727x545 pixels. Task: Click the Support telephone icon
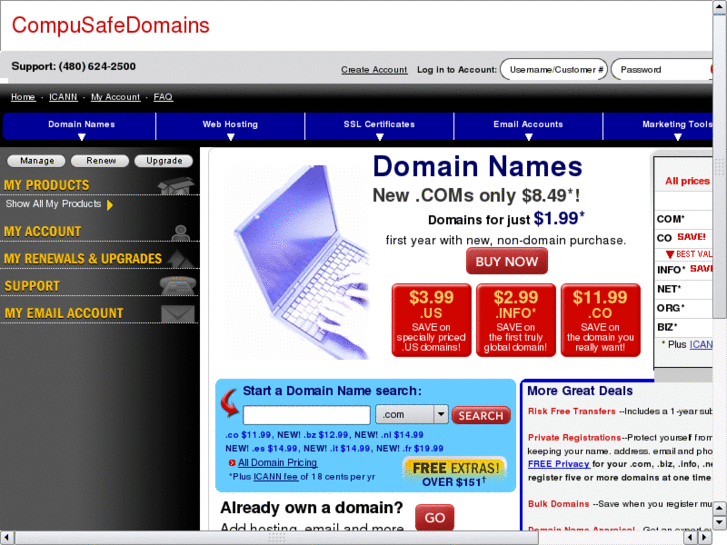(178, 286)
